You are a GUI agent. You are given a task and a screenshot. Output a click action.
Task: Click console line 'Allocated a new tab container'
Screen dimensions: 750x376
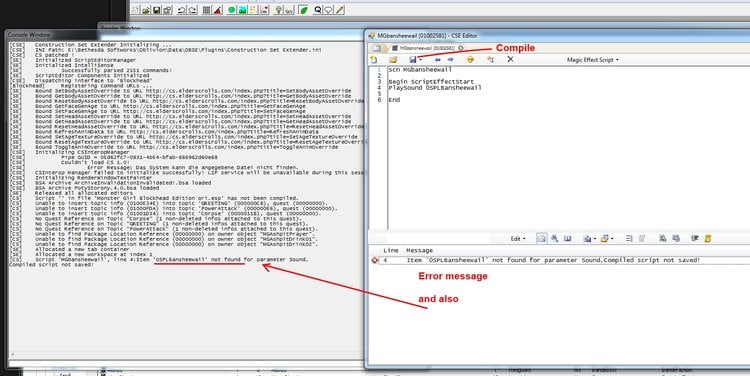pos(83,249)
